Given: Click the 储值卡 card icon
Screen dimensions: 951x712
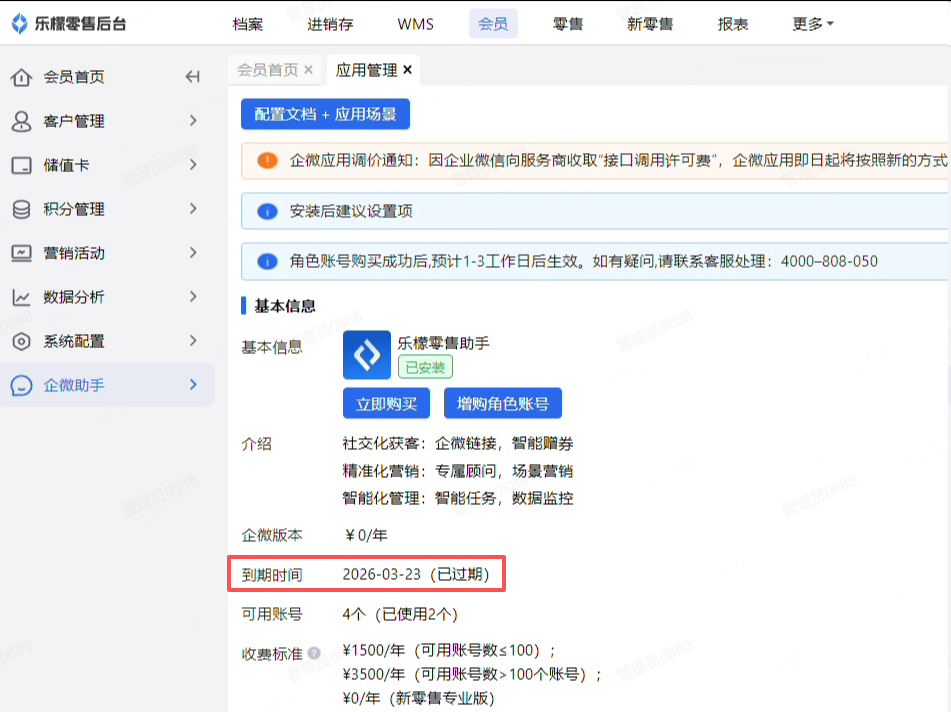Looking at the screenshot, I should [21, 165].
